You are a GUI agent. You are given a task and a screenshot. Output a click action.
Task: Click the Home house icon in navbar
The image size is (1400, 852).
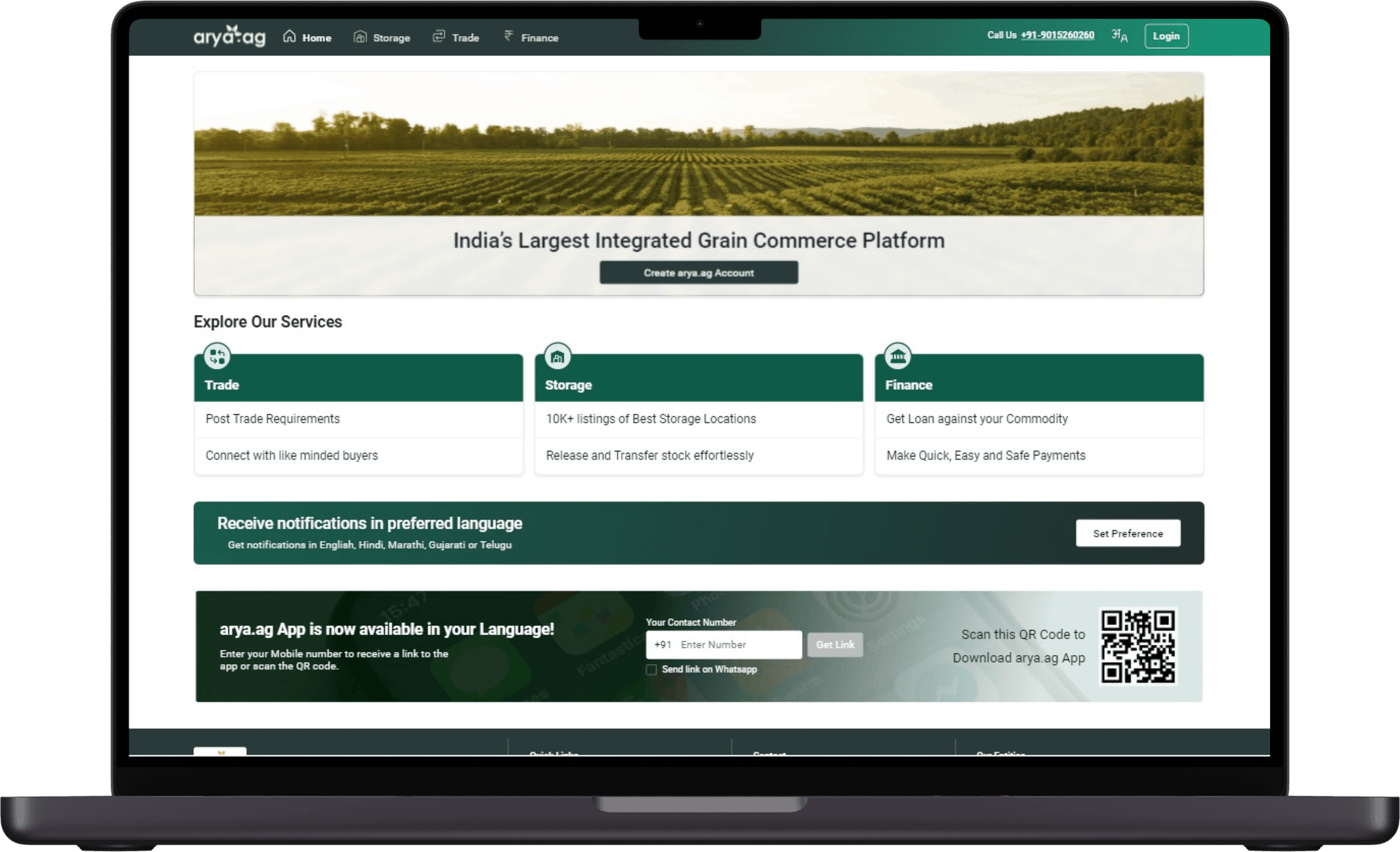pos(290,36)
